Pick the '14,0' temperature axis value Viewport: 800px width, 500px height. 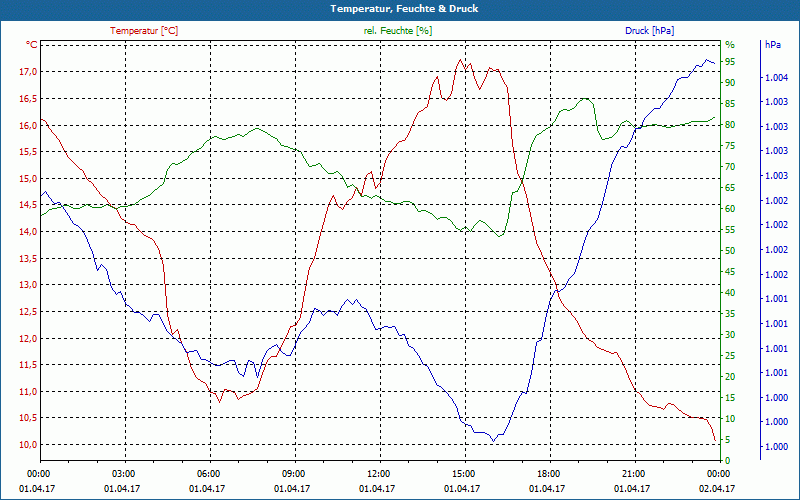29,232
